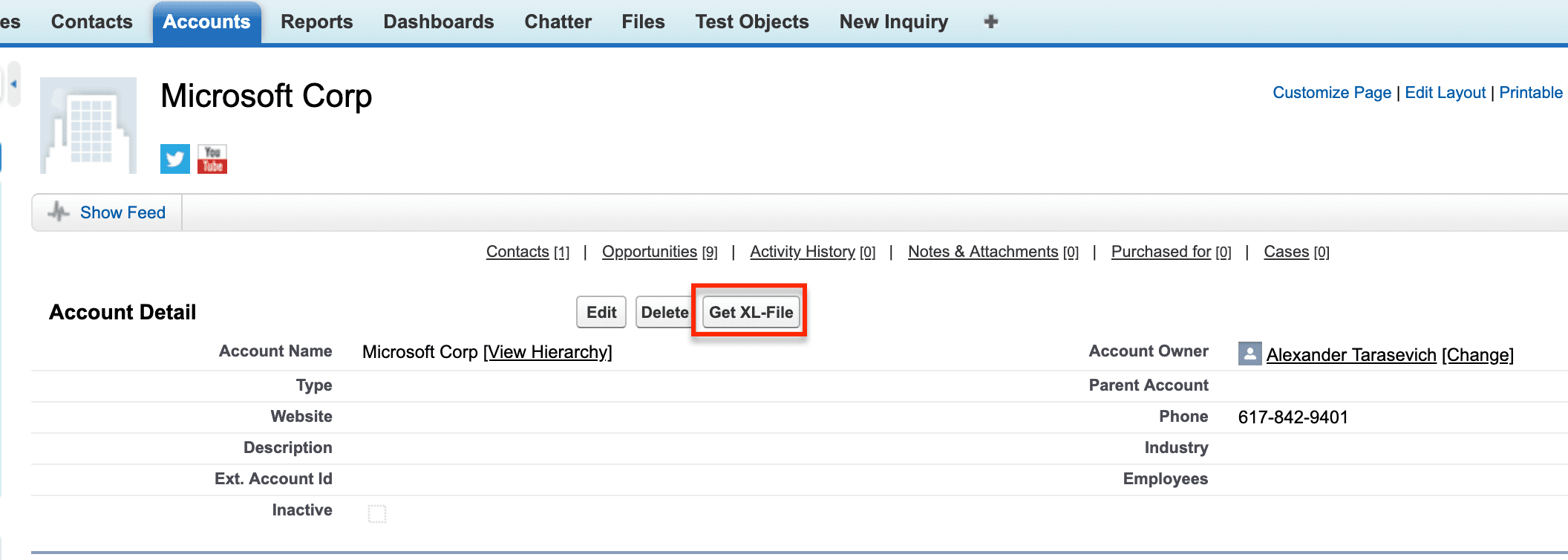Open the Contacts tab

point(92,22)
